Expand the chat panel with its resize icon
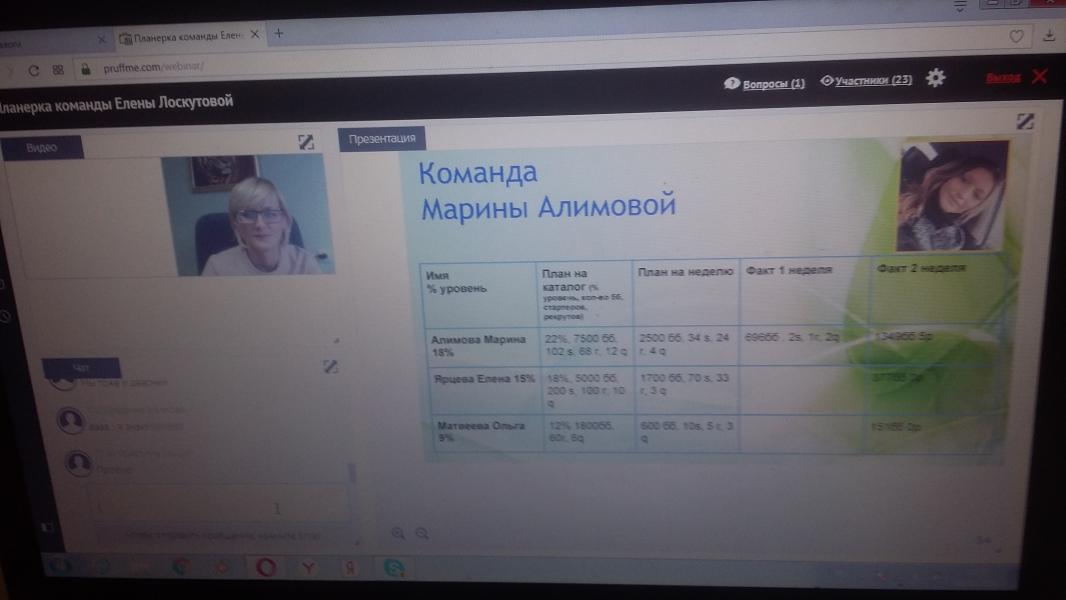The height and width of the screenshot is (600, 1066). click(331, 366)
